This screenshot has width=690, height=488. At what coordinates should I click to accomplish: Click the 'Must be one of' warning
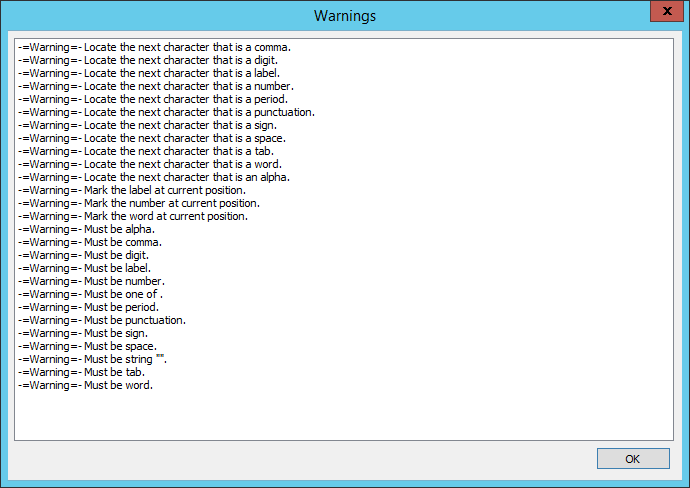click(90, 294)
